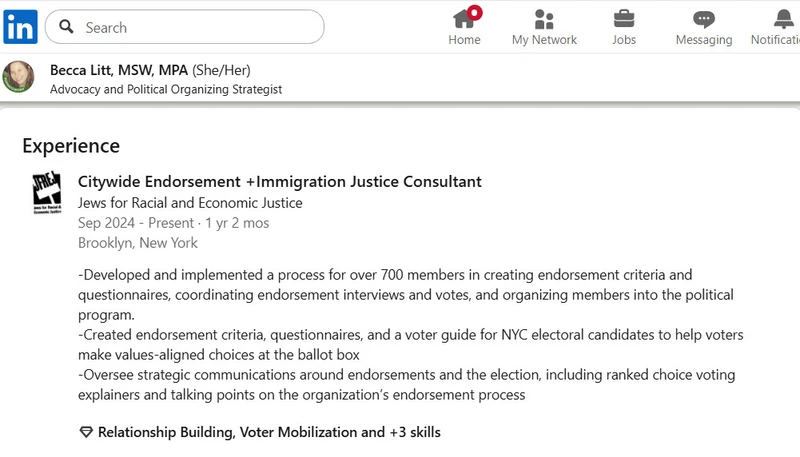Open the Notifications bell icon
Screen dimensions: 800x457
click(x=784, y=19)
